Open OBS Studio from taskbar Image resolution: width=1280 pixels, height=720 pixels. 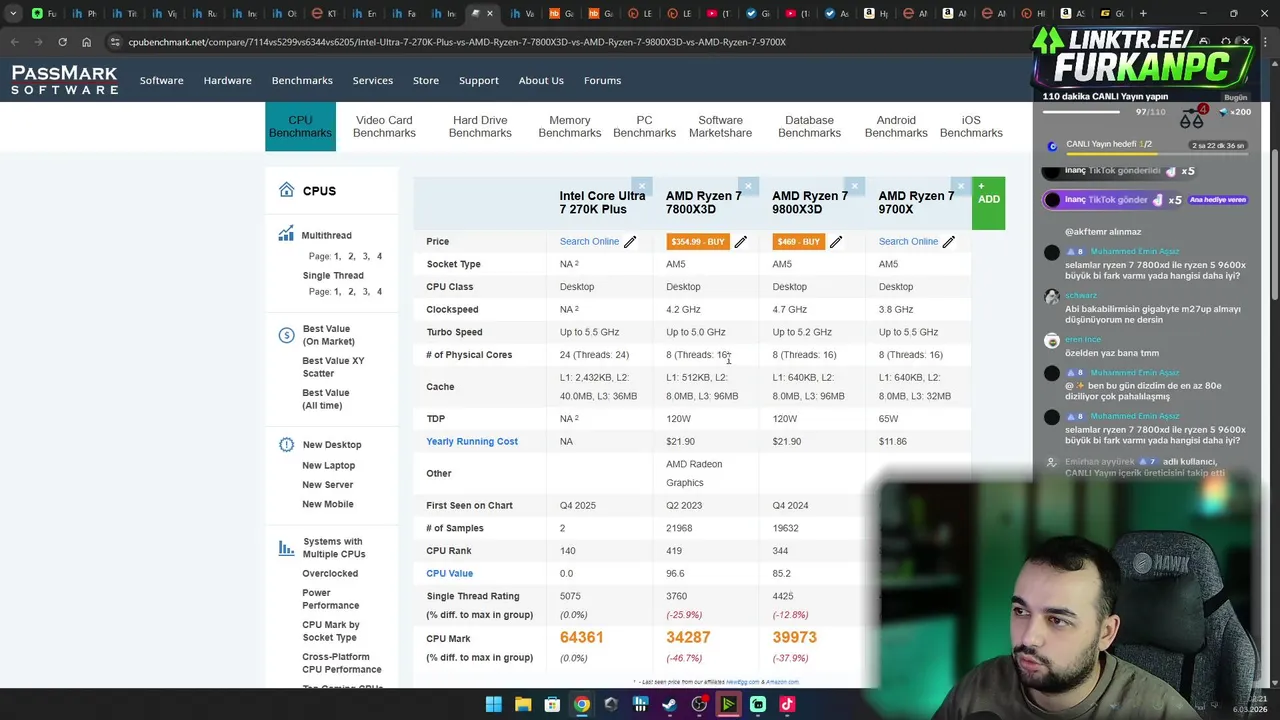pos(699,704)
